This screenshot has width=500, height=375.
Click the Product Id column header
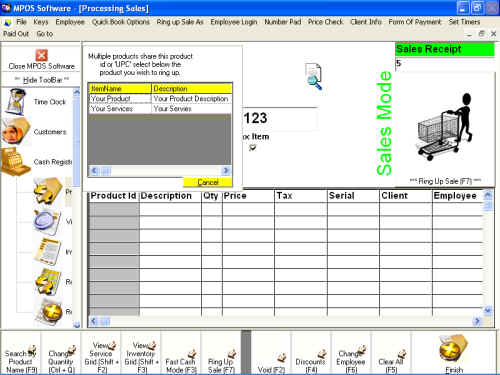point(113,196)
